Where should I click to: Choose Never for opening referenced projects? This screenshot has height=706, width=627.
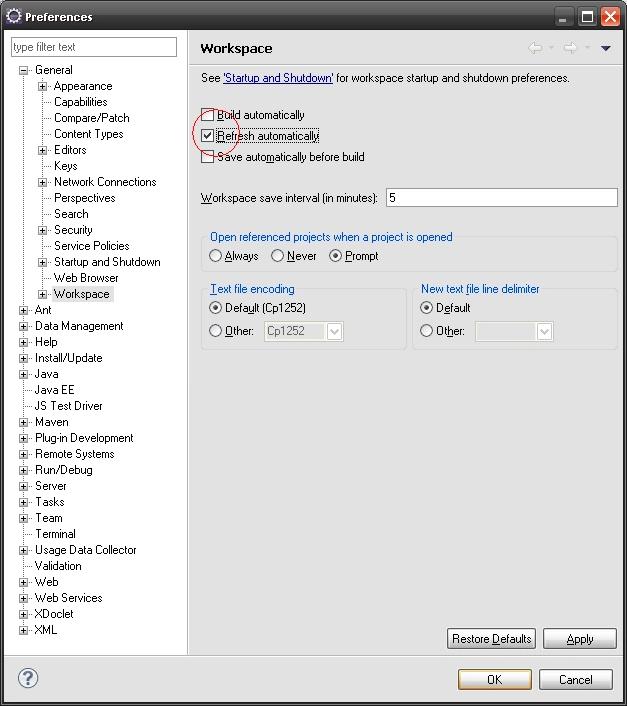277,256
